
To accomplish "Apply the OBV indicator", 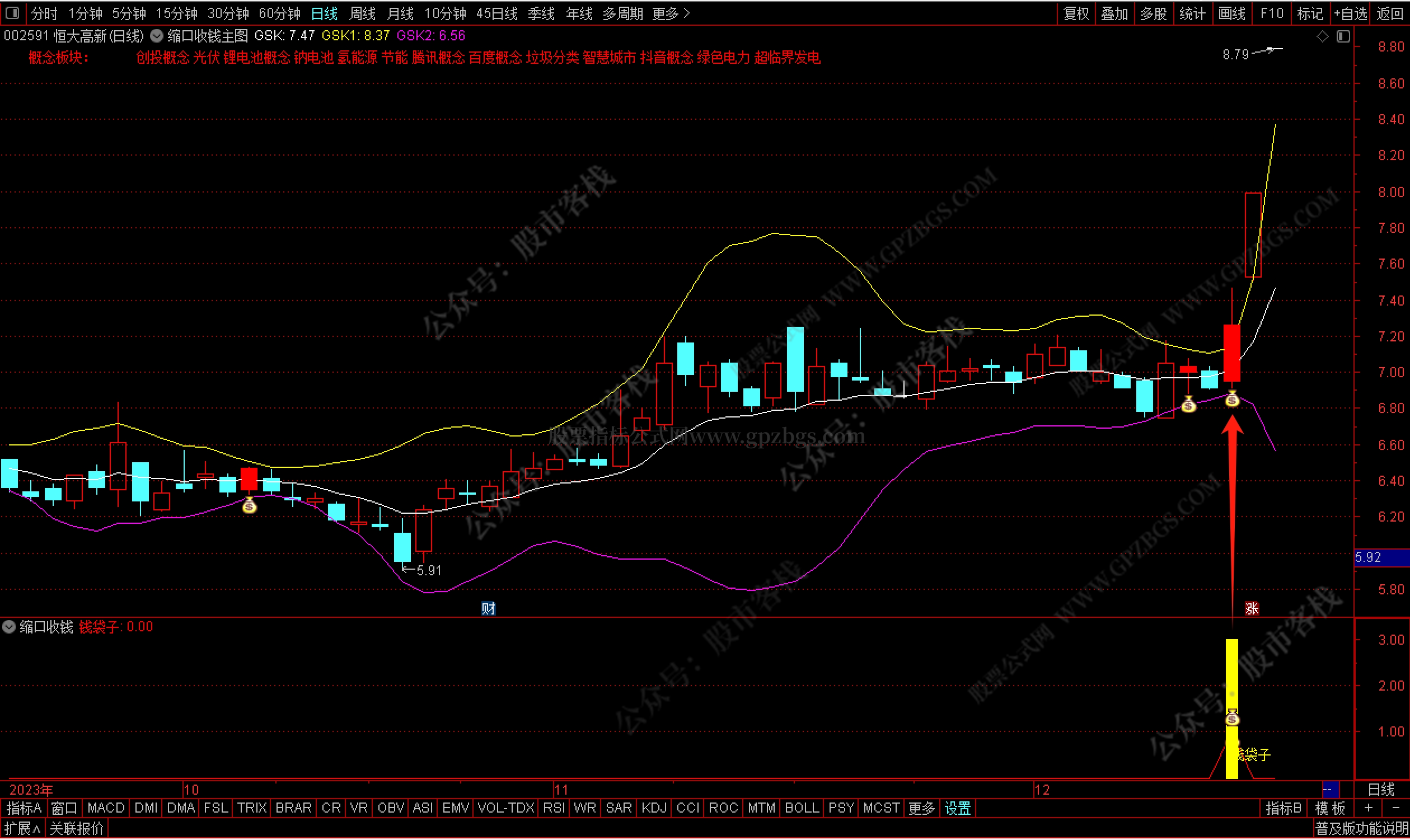I will pyautogui.click(x=391, y=809).
